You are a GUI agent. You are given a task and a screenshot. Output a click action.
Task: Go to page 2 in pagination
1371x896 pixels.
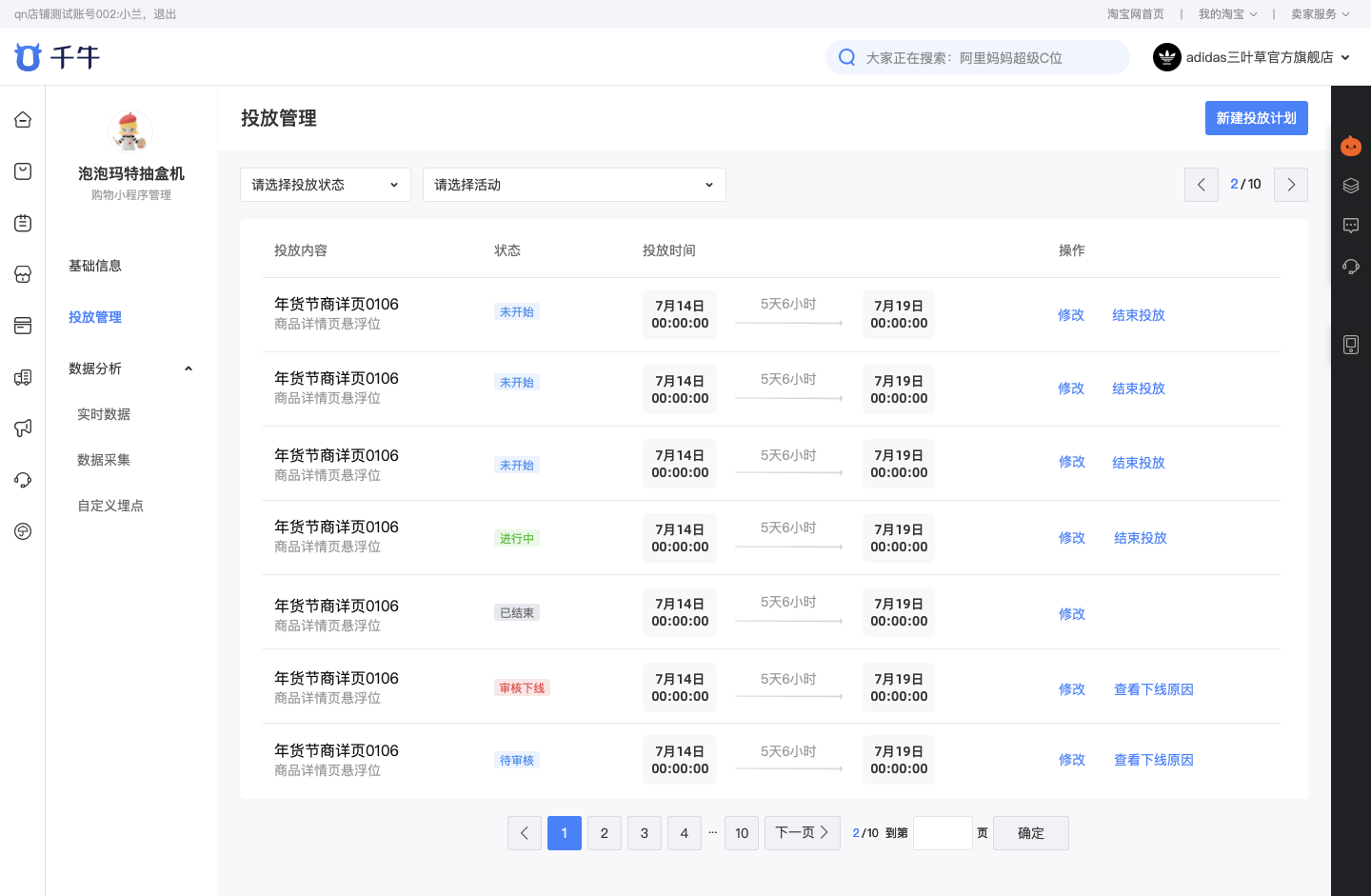tap(605, 833)
